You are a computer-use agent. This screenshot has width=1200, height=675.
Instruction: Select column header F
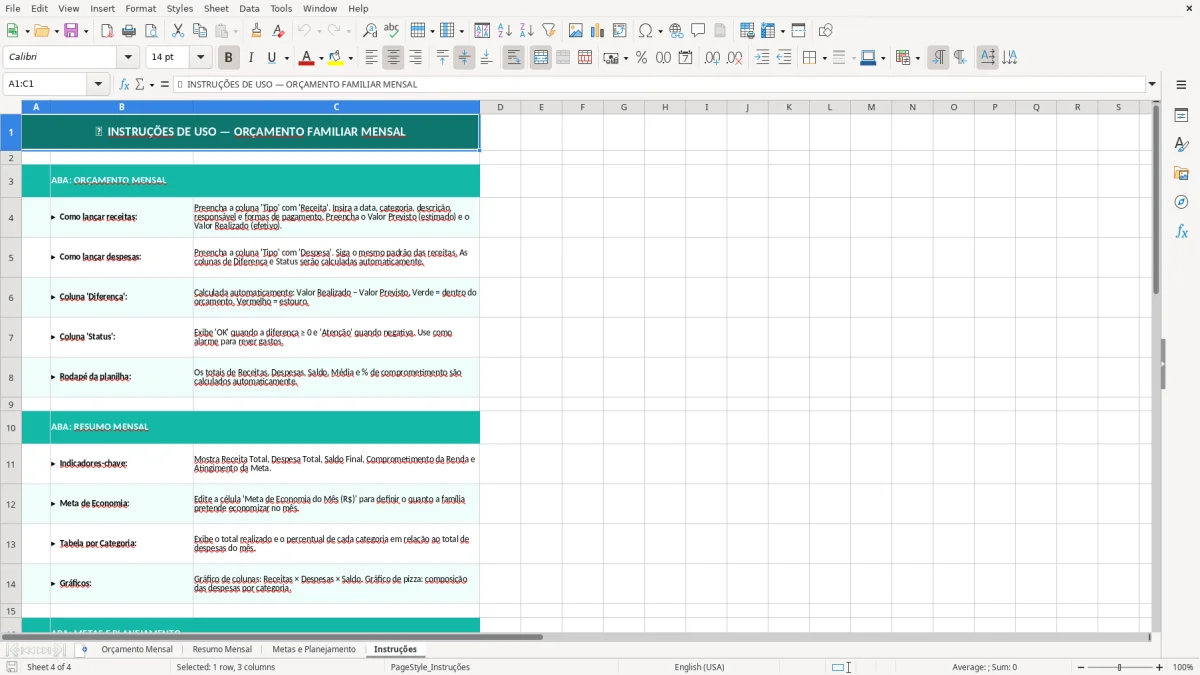pos(583,107)
